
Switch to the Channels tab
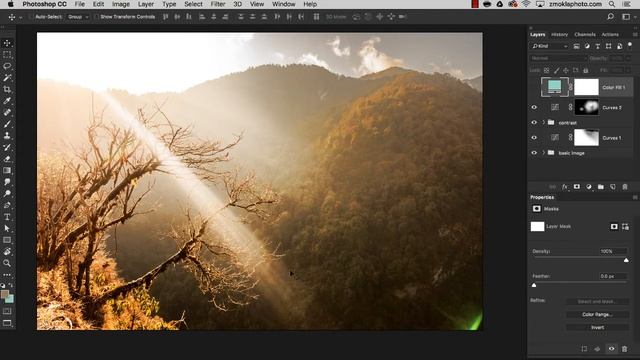click(584, 34)
